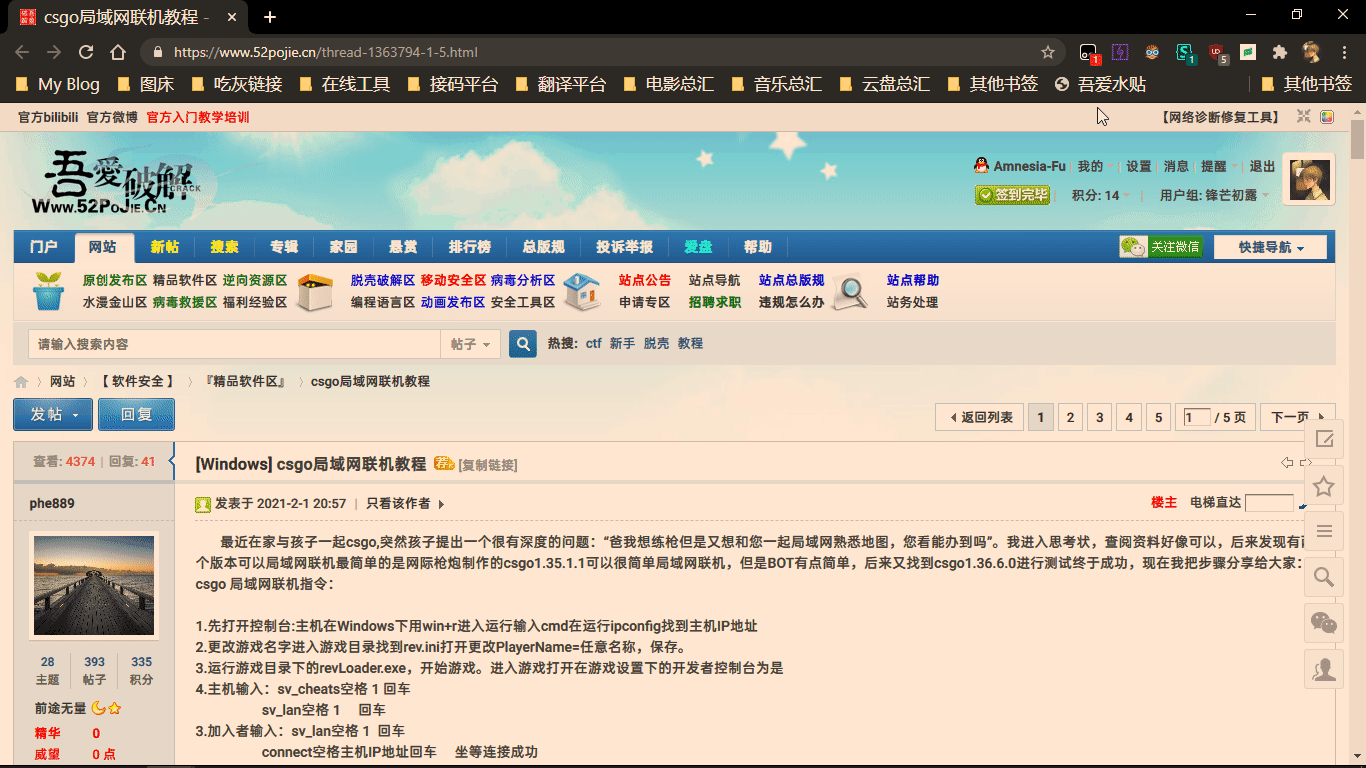This screenshot has width=1366, height=768.
Task: Click the 回复 reply button
Action: pos(136,414)
